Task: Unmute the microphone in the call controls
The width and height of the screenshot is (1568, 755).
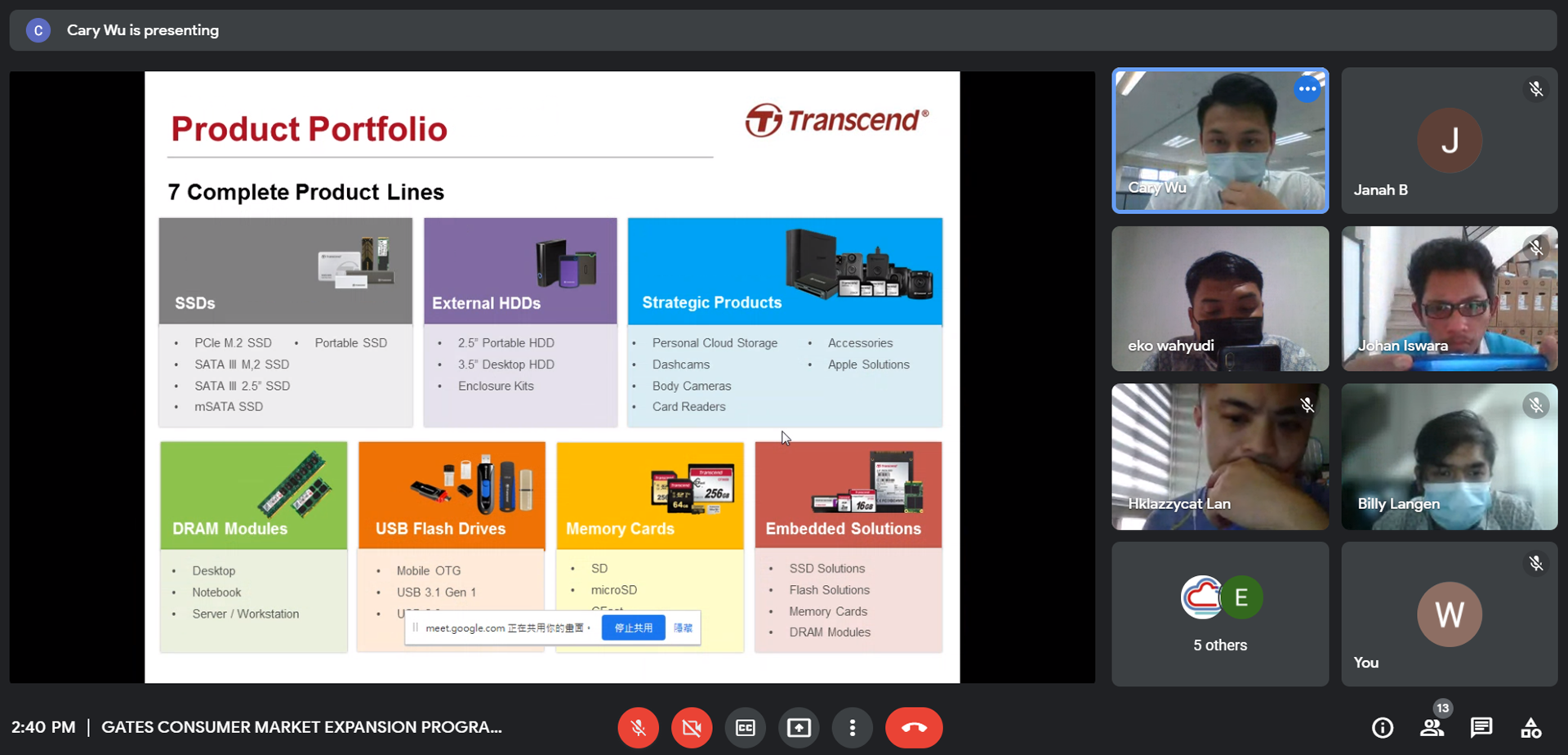Action: pyautogui.click(x=638, y=727)
